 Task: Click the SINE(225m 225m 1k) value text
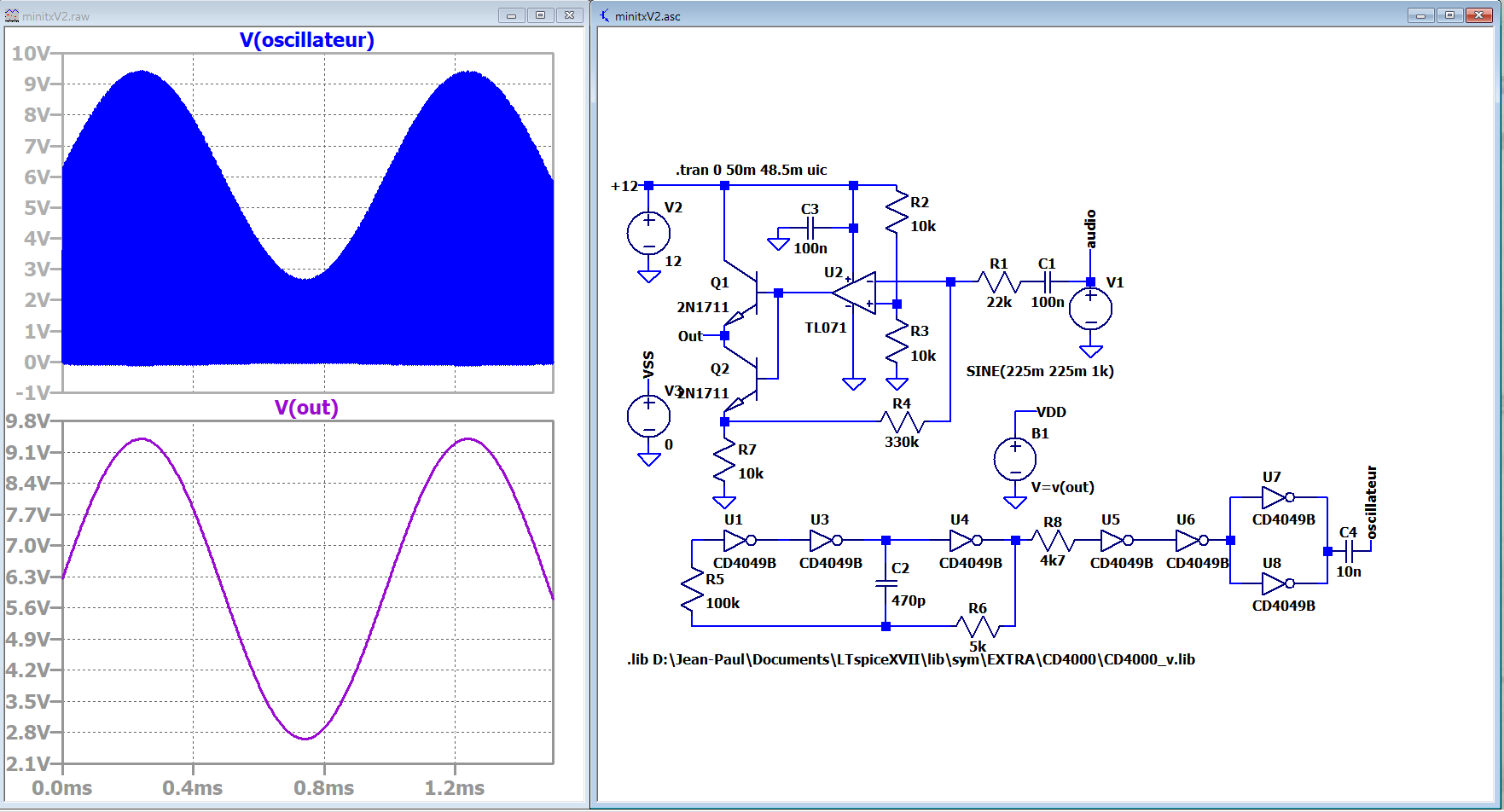(1040, 371)
